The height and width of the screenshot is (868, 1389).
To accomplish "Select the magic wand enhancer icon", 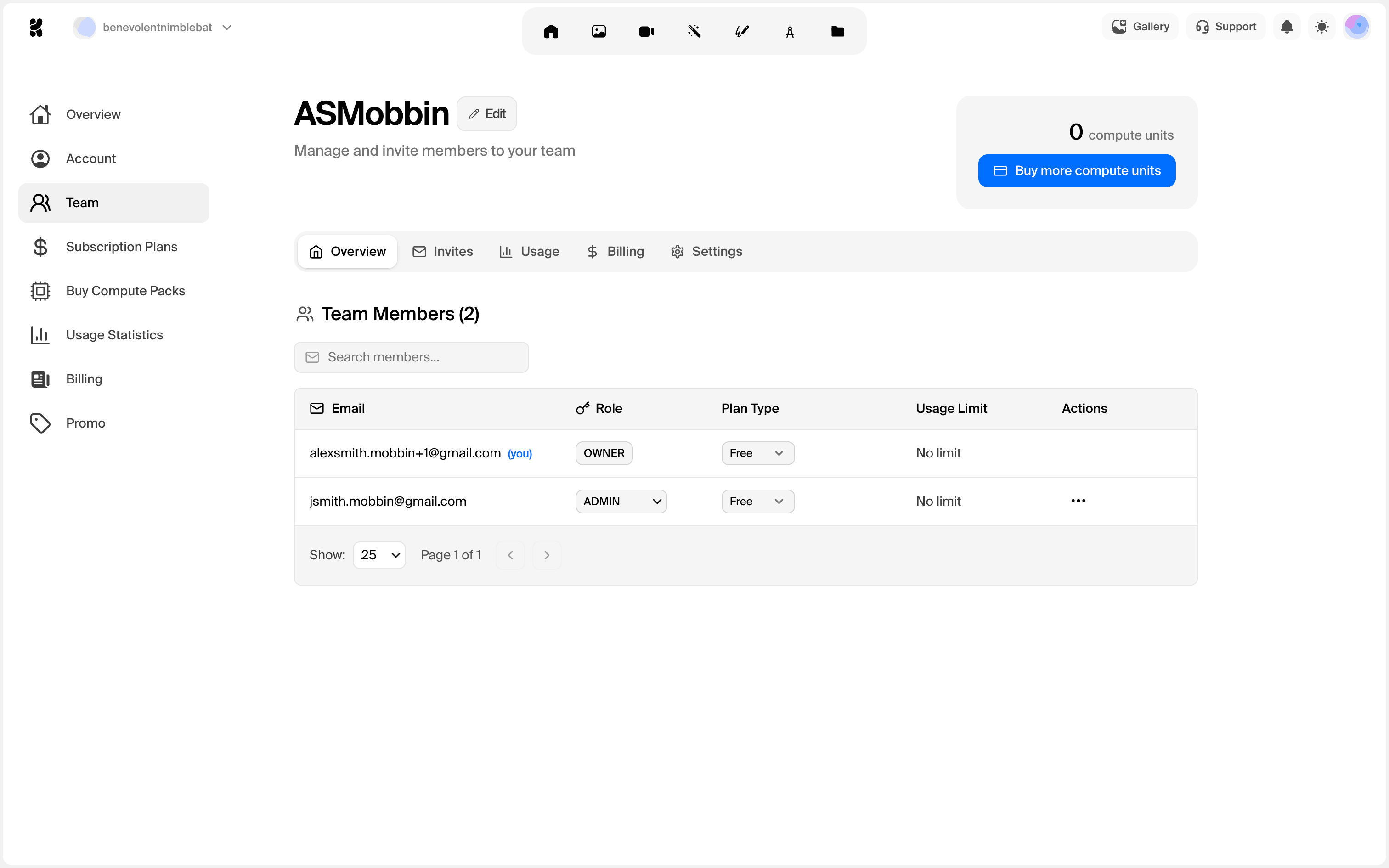I will coord(694,32).
